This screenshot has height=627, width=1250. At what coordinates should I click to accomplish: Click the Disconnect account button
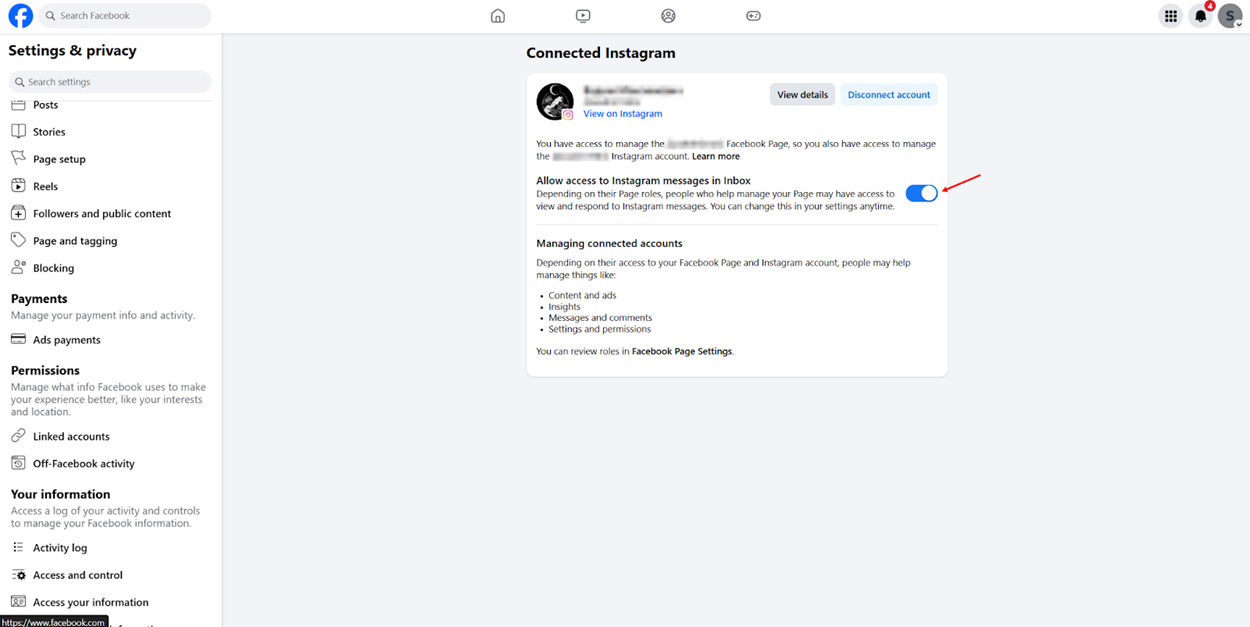[x=888, y=93]
